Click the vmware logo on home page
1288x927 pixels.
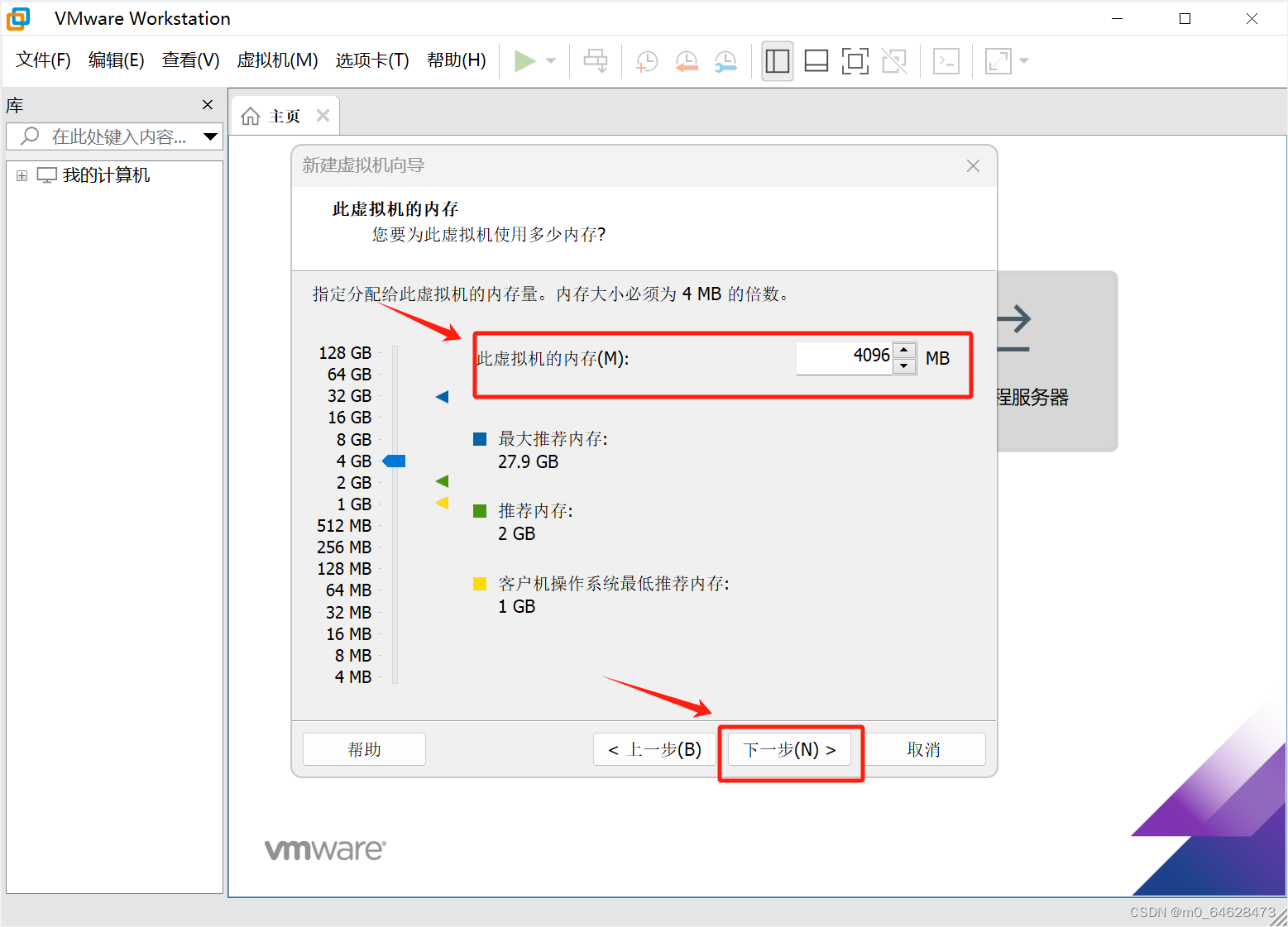pyautogui.click(x=325, y=849)
